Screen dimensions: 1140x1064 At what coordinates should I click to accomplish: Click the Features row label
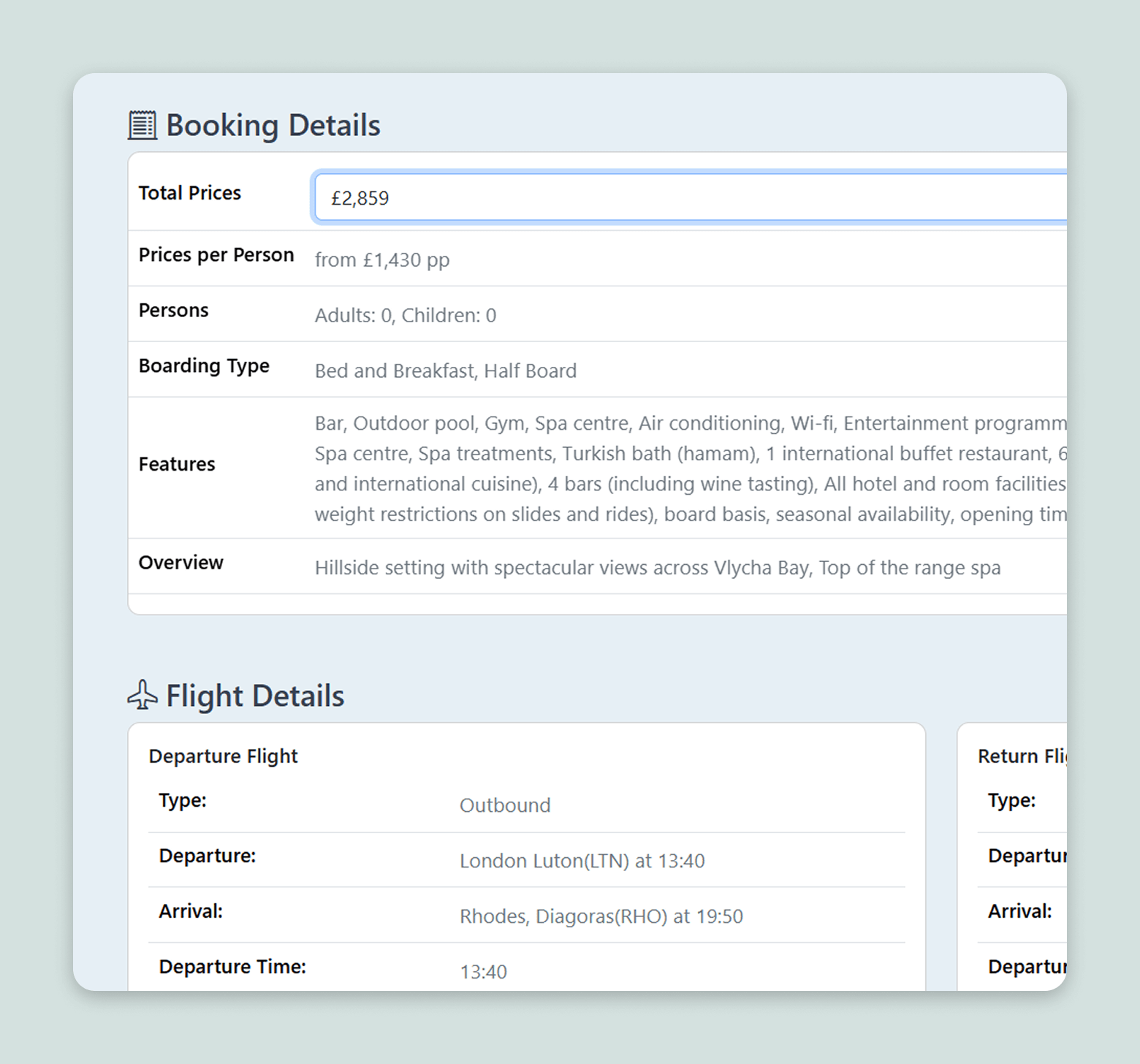click(177, 465)
